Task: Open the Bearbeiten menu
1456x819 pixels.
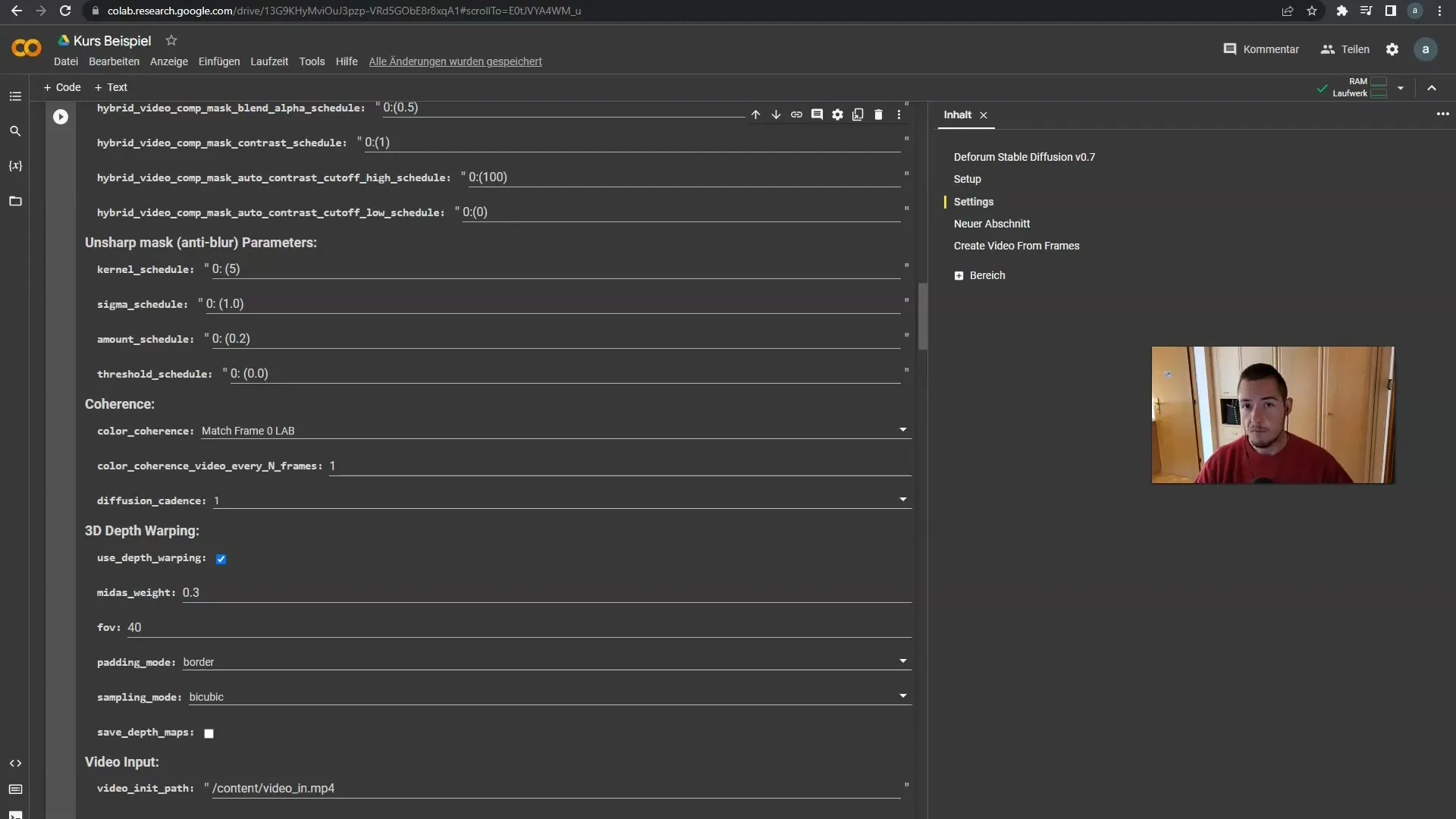Action: coord(114,61)
